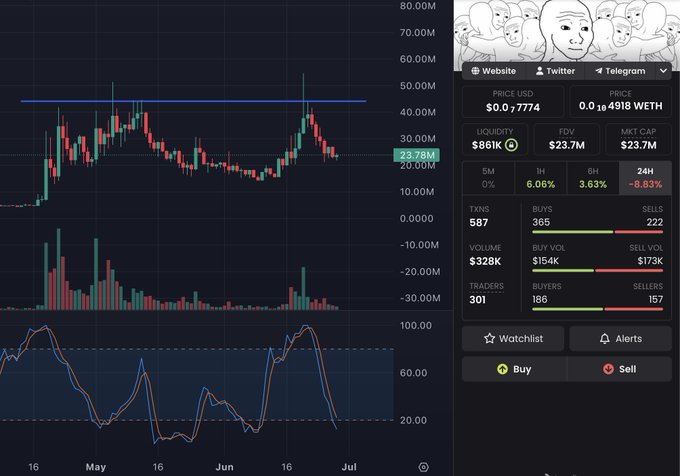680x476 pixels.
Task: Select the 5M timeframe tab
Action: [488, 178]
